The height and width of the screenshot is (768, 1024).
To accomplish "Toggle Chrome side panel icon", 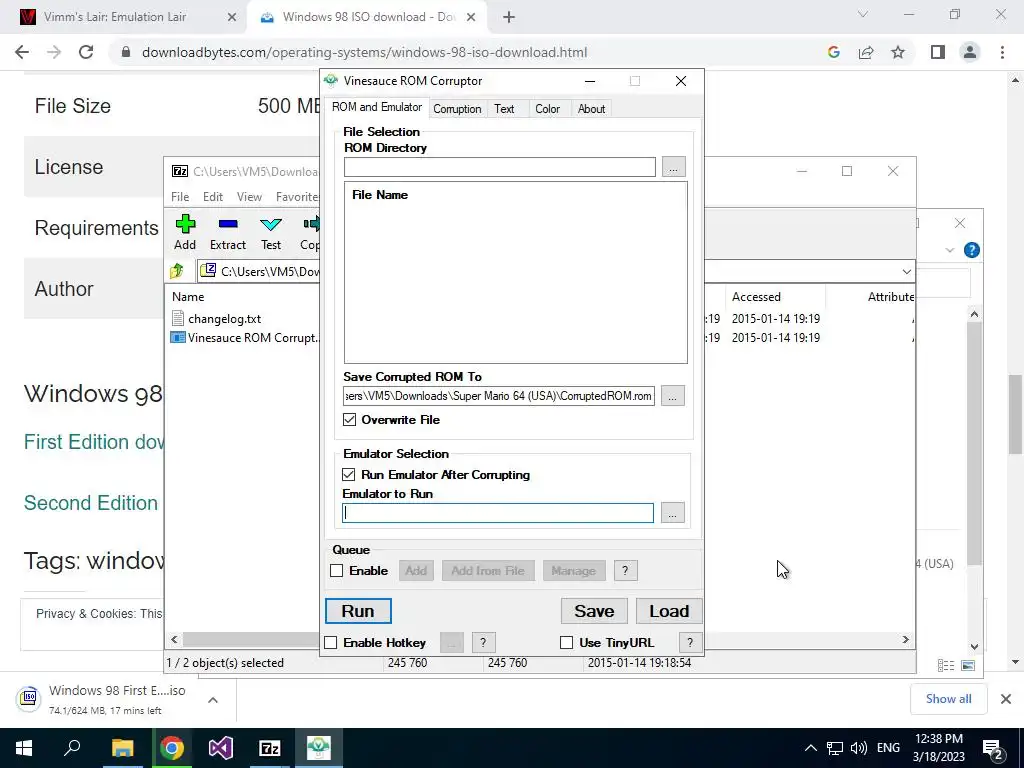I will [938, 52].
